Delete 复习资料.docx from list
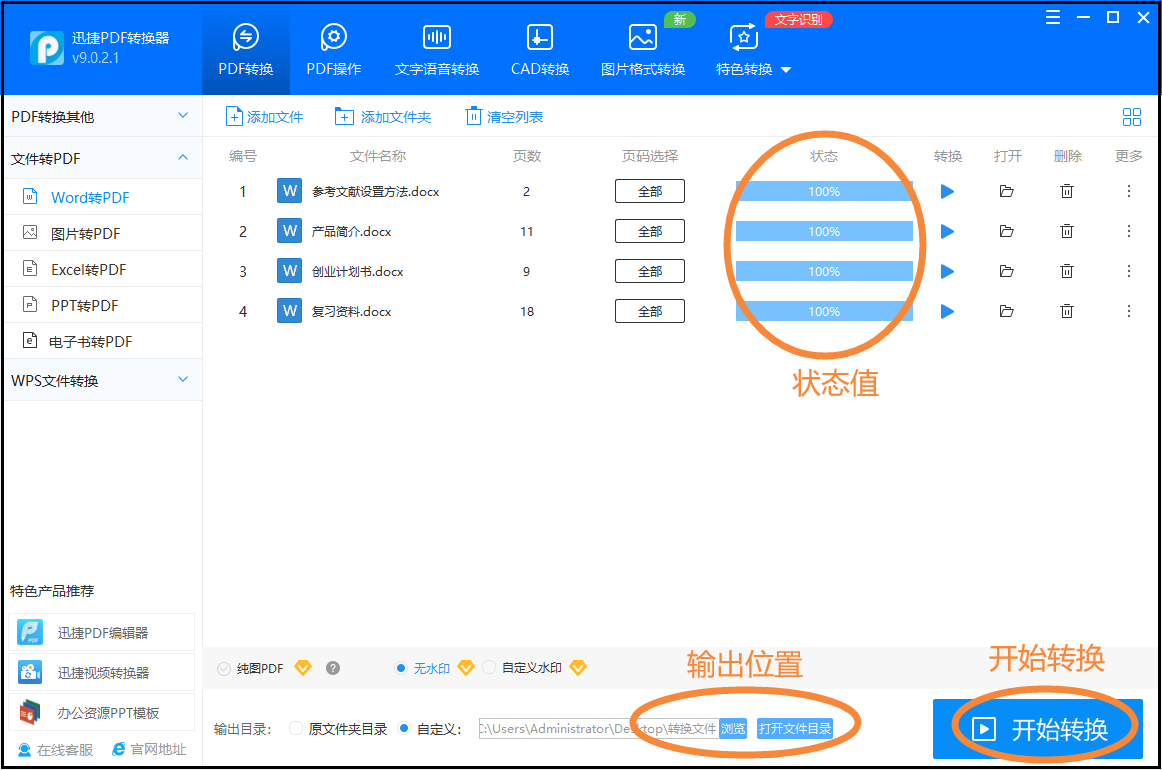1162x770 pixels. 1066,311
